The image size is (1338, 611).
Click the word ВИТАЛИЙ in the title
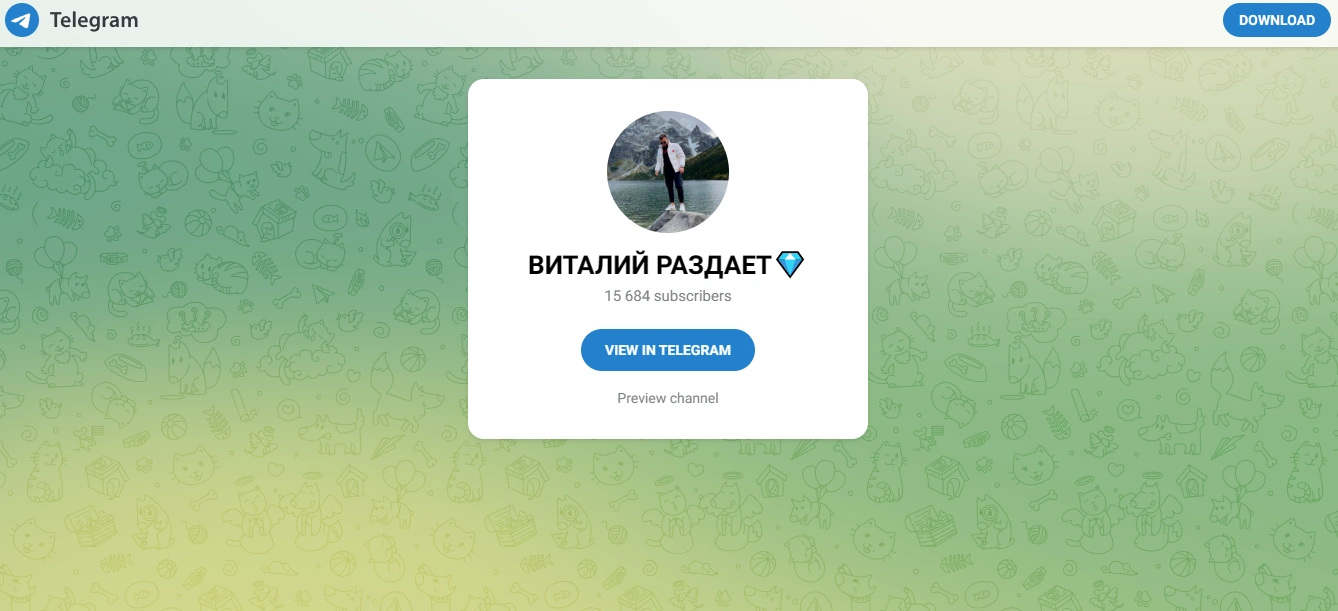(589, 265)
